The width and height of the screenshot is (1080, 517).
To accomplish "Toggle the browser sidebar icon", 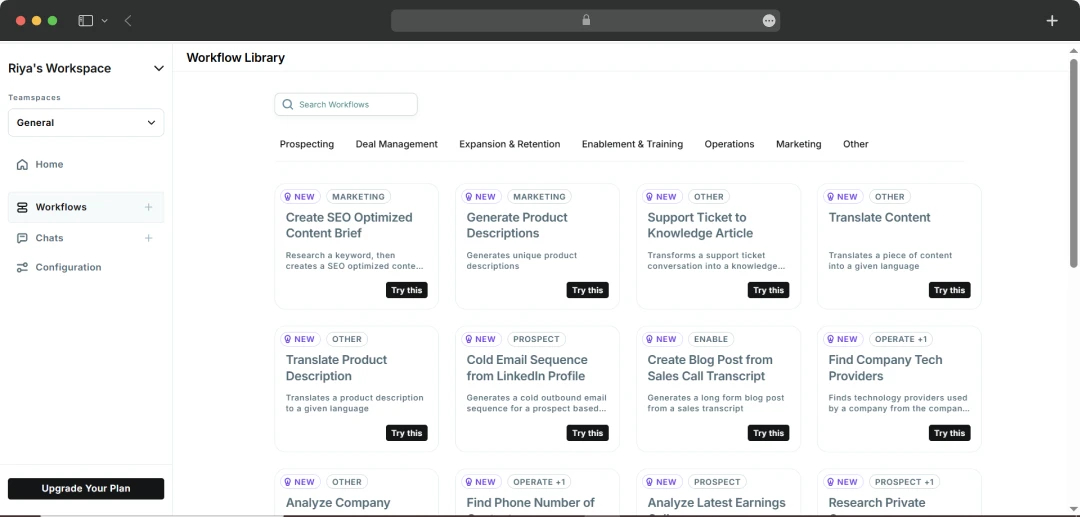I will point(85,21).
